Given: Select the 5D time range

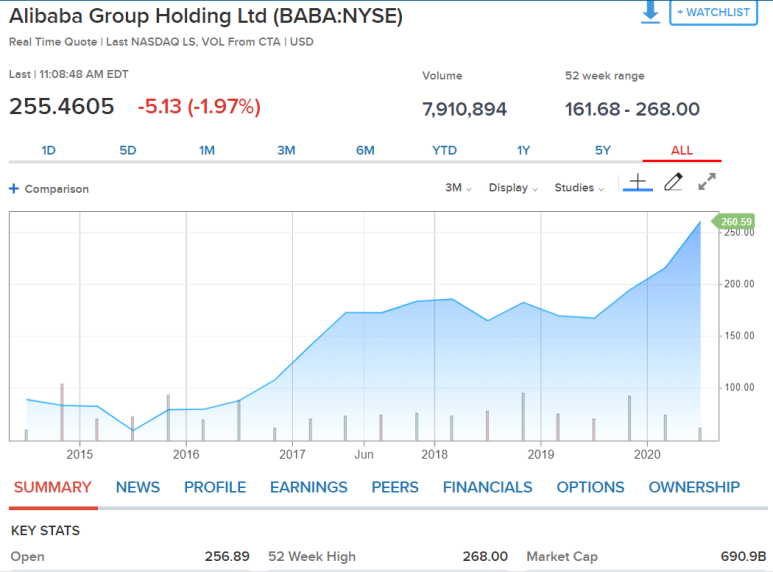Looking at the screenshot, I should click(128, 150).
